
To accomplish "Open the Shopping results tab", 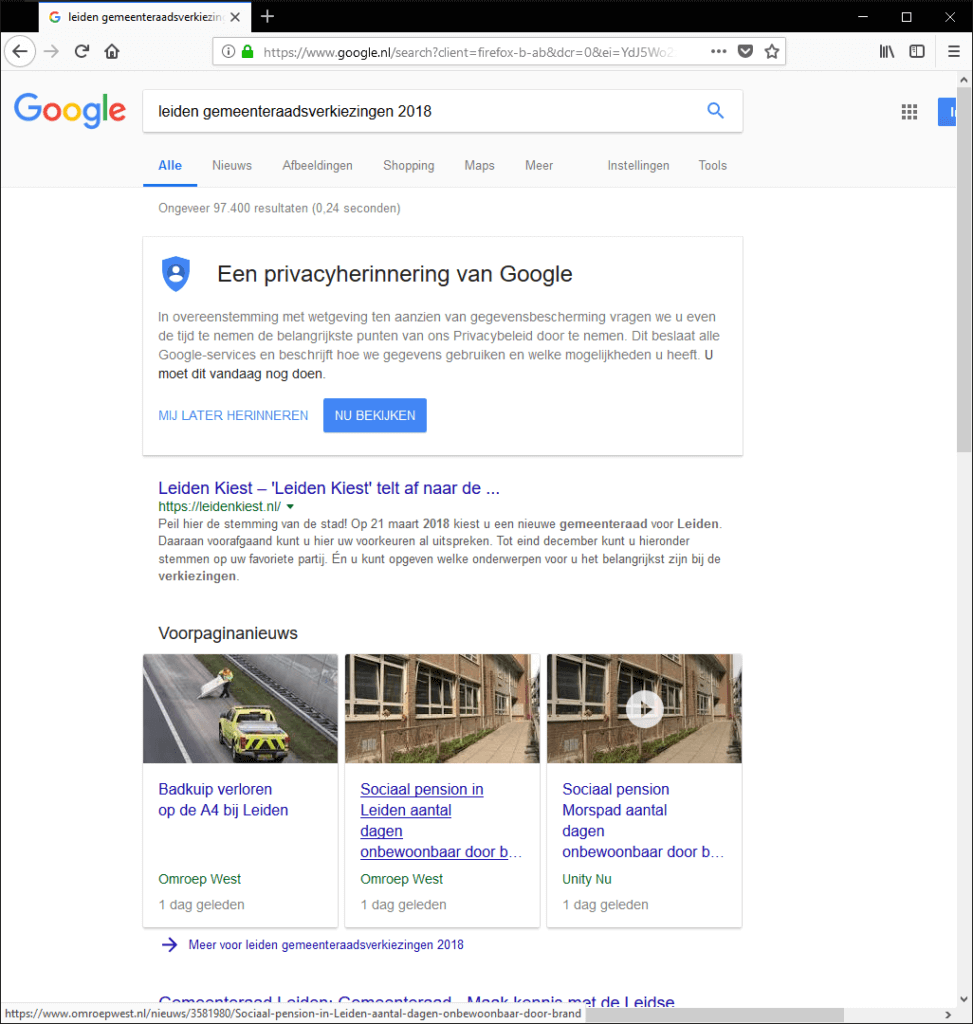I will click(409, 166).
